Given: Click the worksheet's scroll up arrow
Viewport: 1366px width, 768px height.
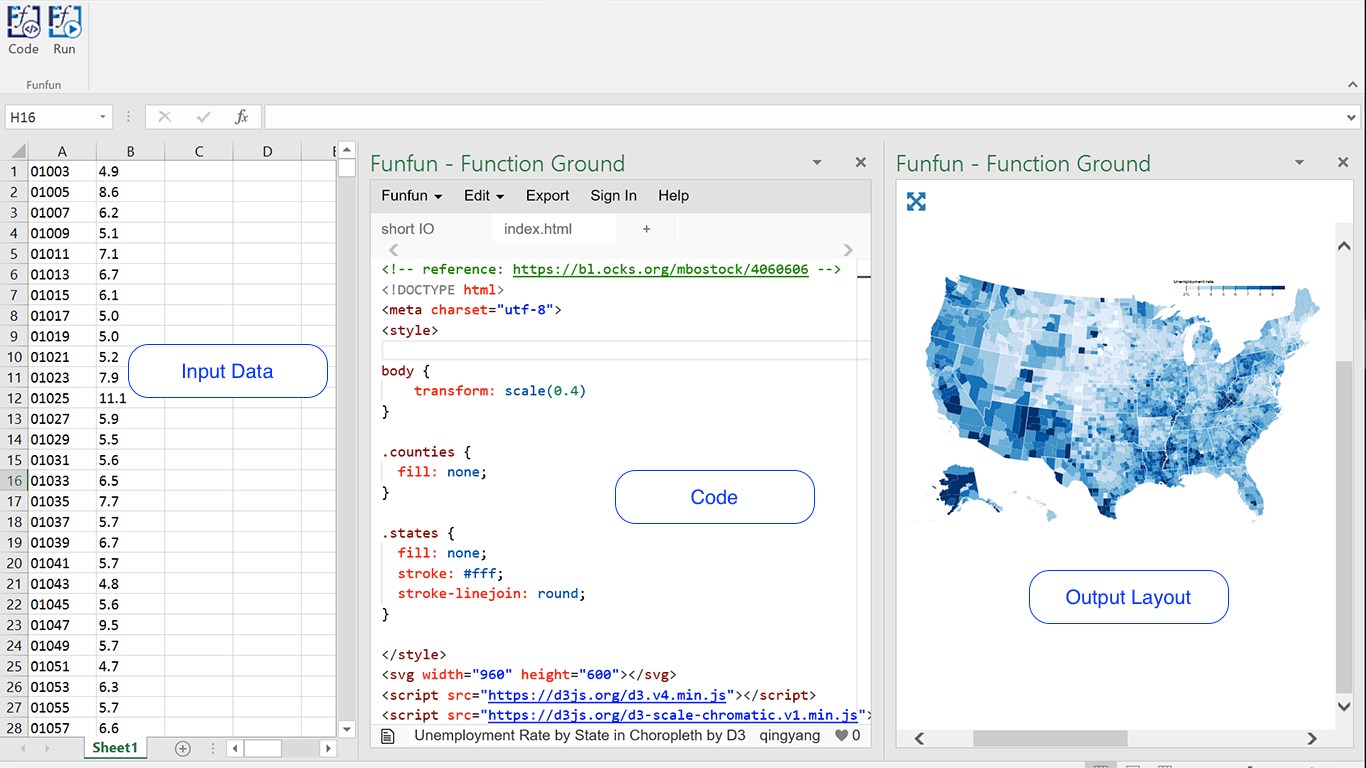Looking at the screenshot, I should coord(347,151).
